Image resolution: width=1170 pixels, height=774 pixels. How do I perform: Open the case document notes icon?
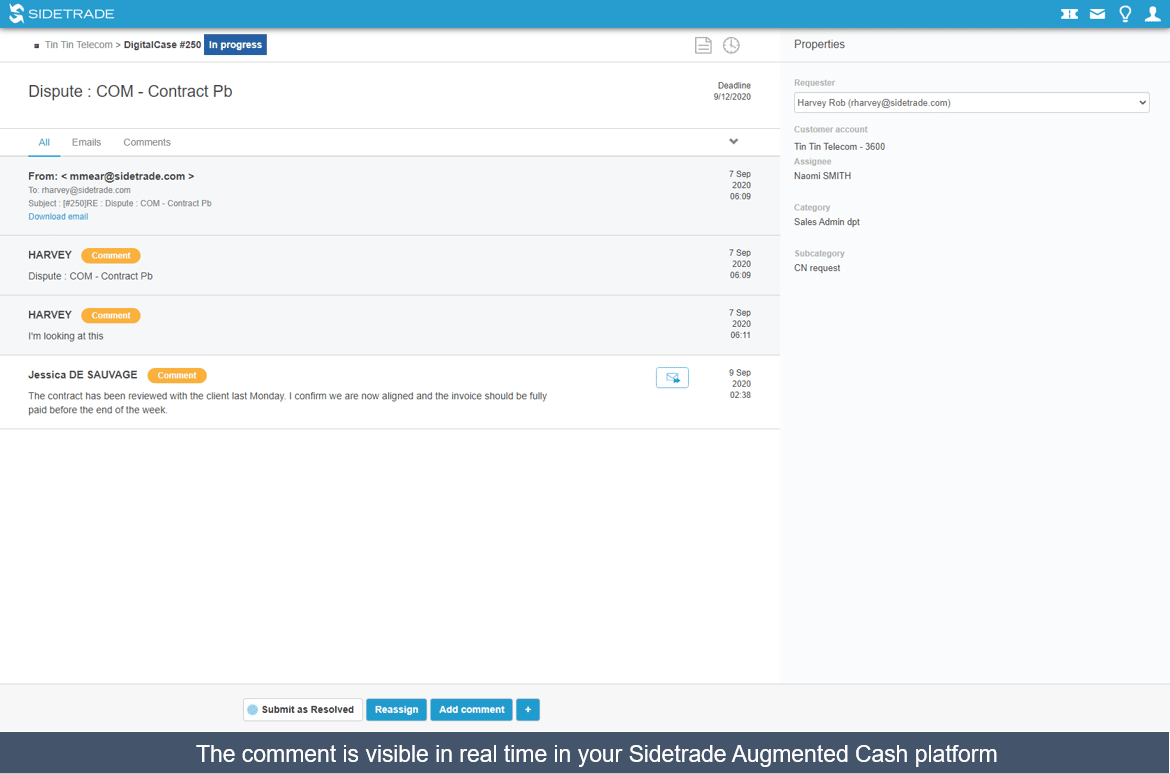(x=703, y=46)
